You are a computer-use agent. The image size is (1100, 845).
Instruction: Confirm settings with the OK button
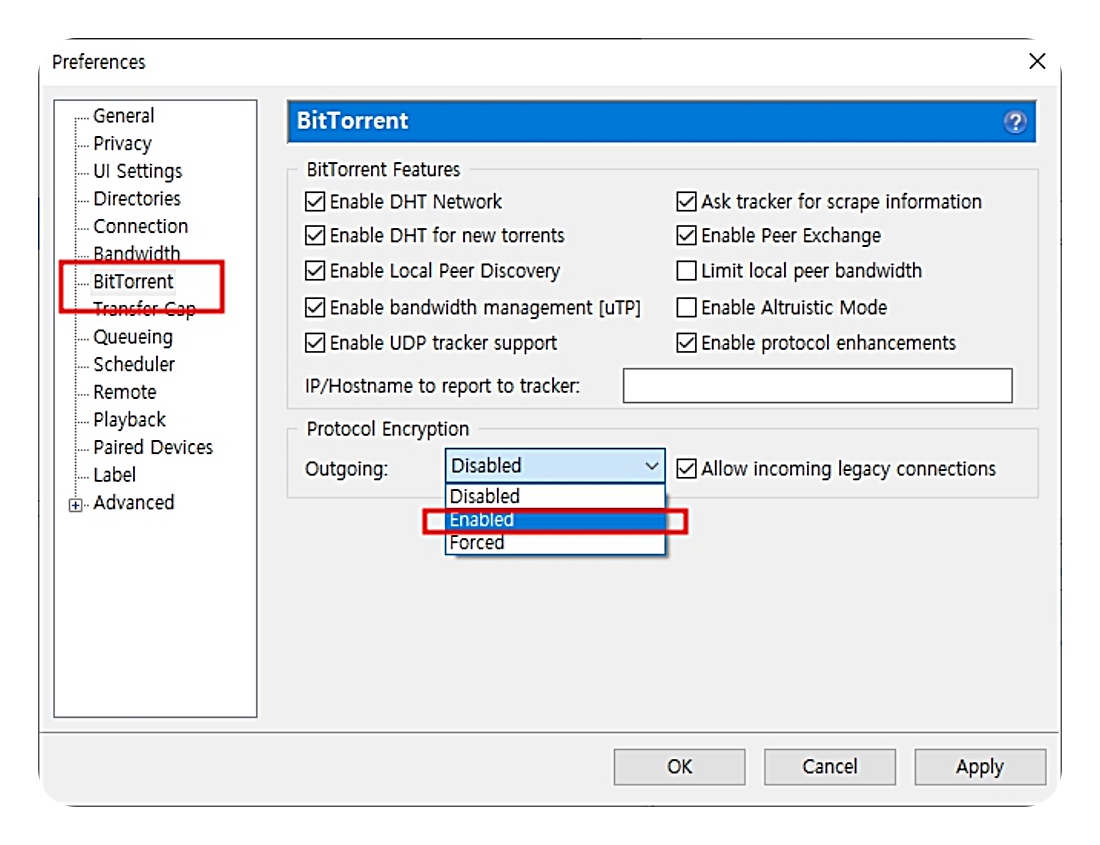(x=679, y=766)
